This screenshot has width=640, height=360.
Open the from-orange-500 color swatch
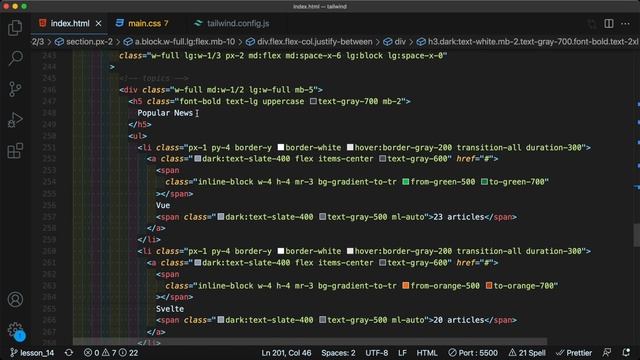[x=406, y=286]
